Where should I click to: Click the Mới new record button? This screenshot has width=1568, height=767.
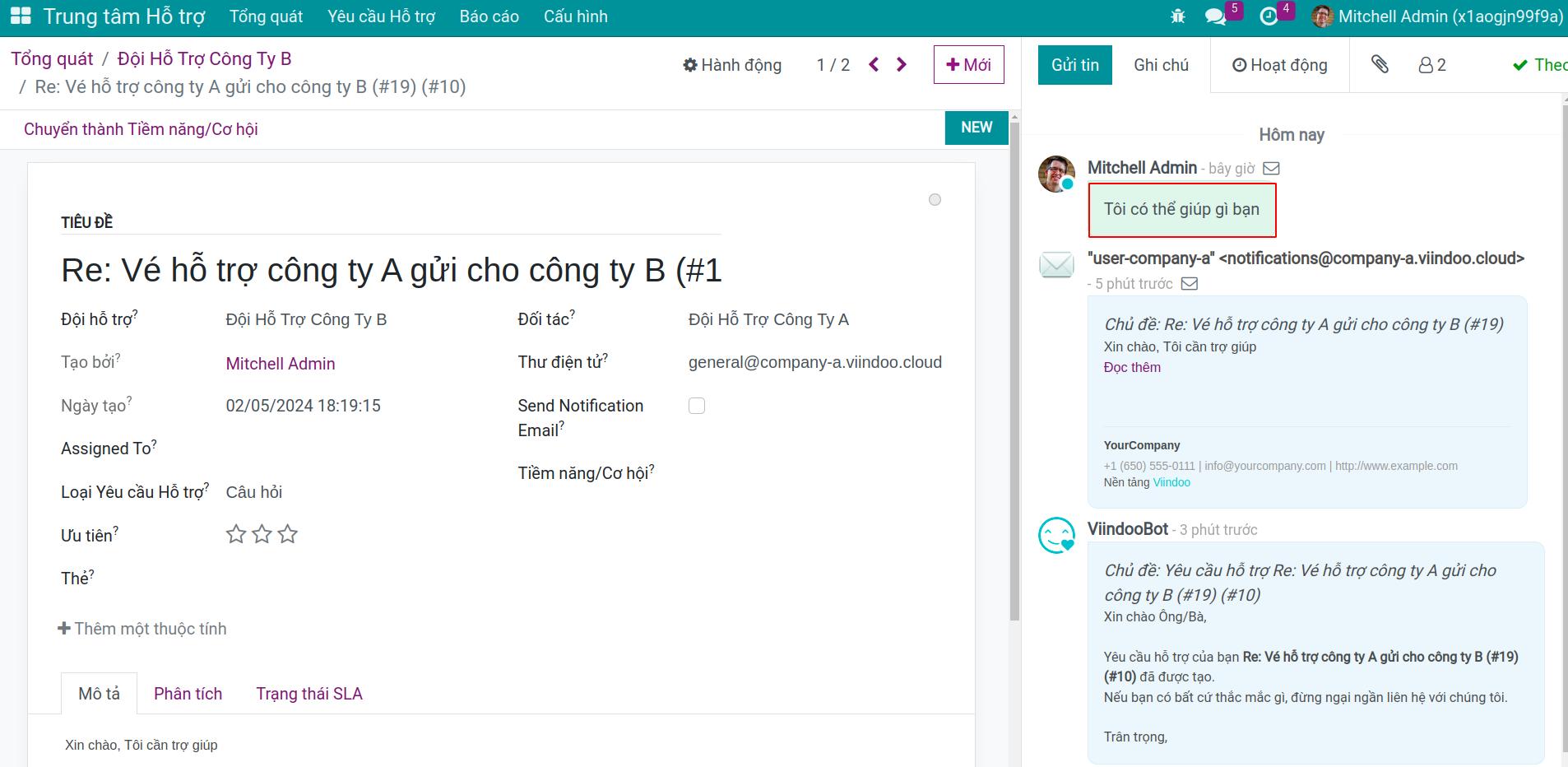click(968, 64)
